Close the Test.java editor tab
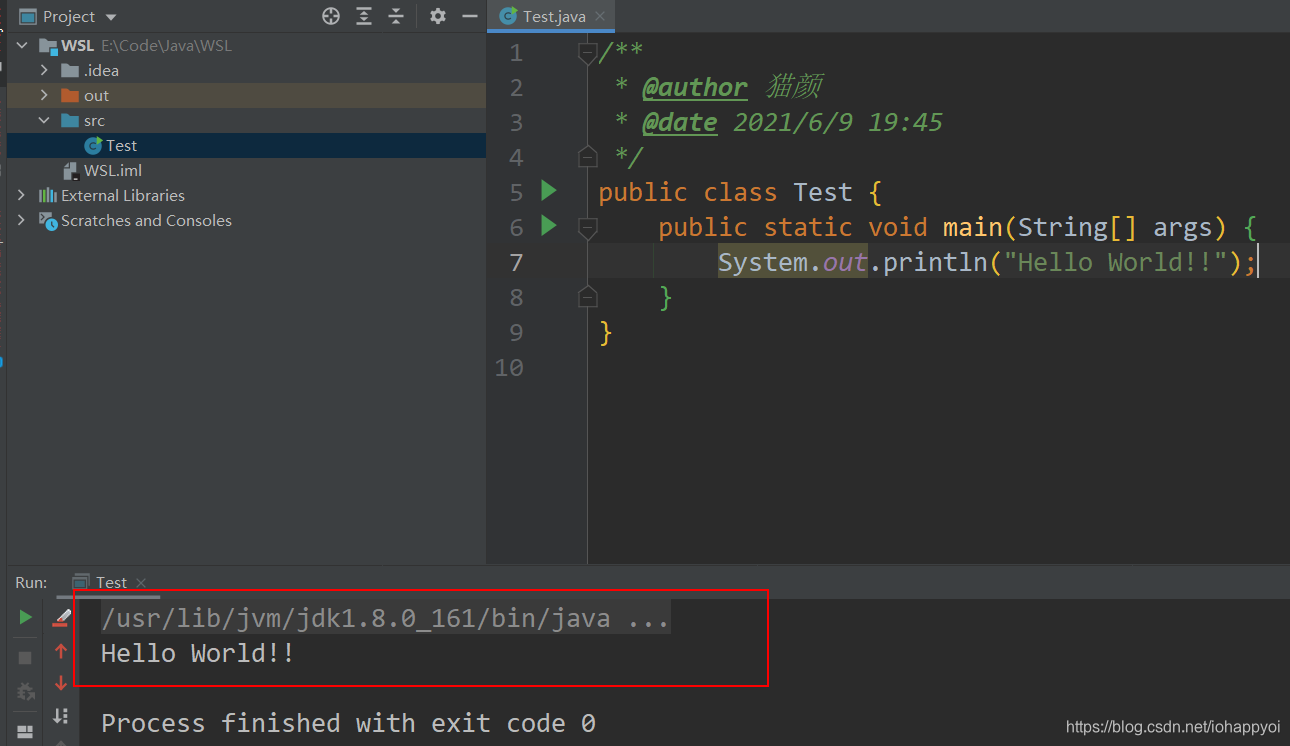Image resolution: width=1290 pixels, height=746 pixels. 600,17
